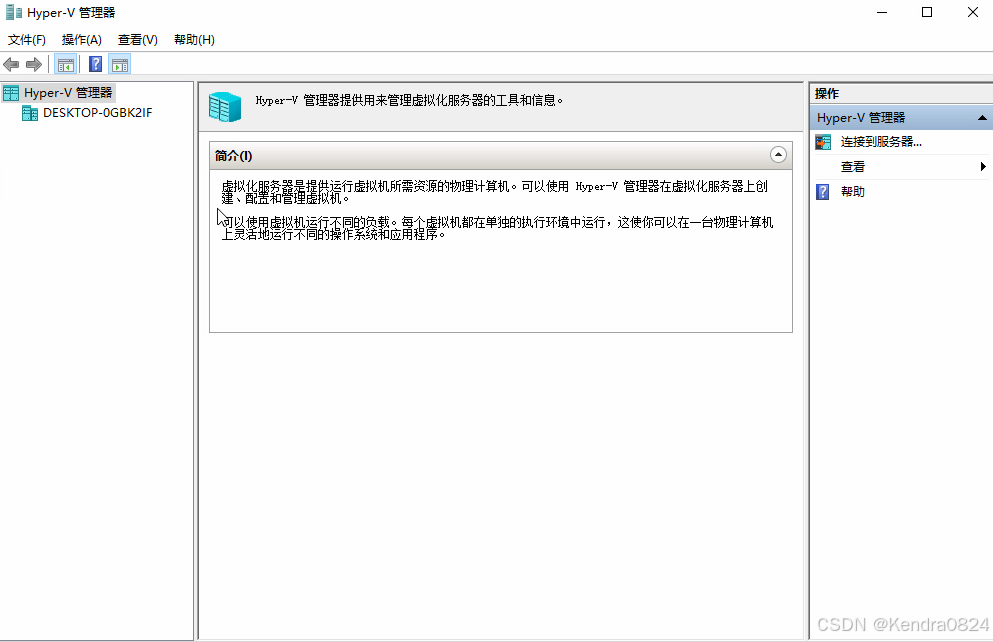993x642 pixels.
Task: Click the help icon in the actions pane
Action: click(x=822, y=191)
